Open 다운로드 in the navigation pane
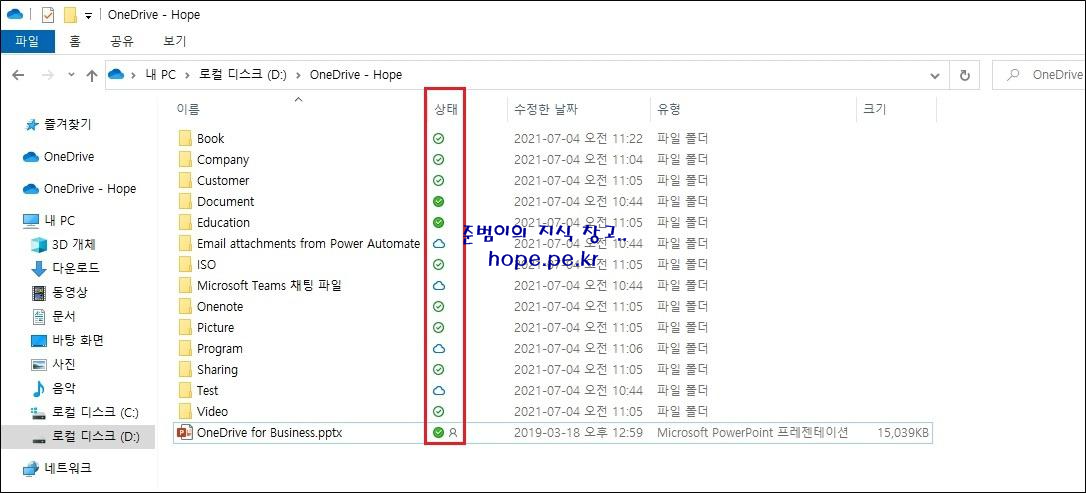This screenshot has width=1086, height=493. [x=75, y=268]
